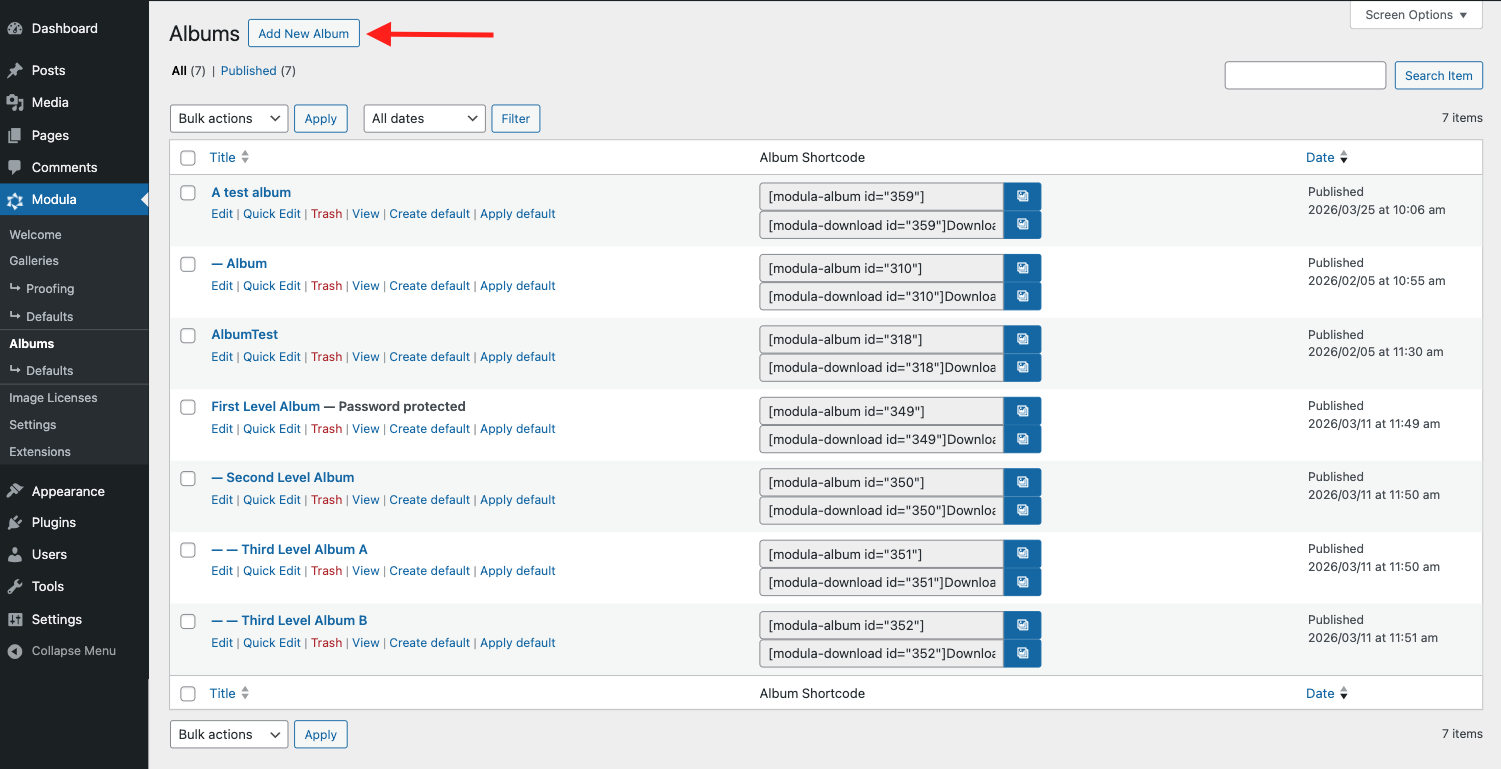Copy the modula-album id="359" shortcode
The width and height of the screenshot is (1501, 769).
click(1022, 197)
